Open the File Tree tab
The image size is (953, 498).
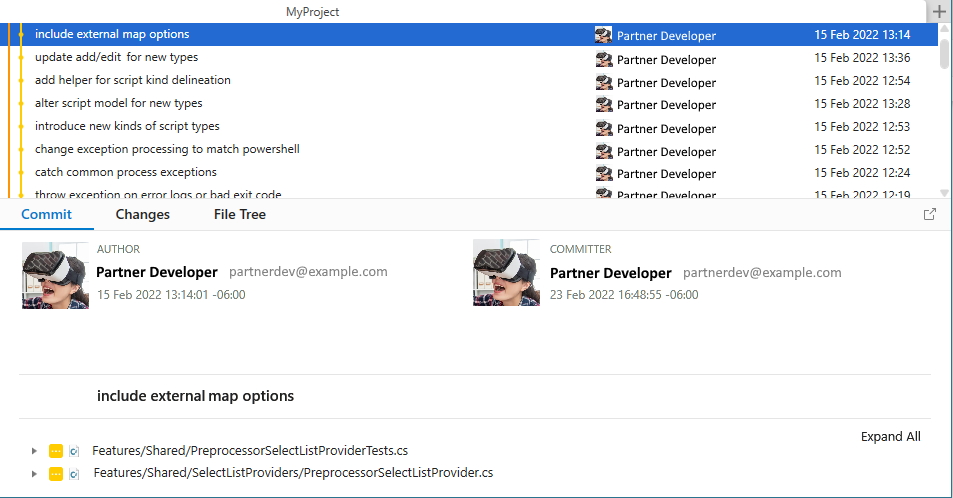point(239,215)
